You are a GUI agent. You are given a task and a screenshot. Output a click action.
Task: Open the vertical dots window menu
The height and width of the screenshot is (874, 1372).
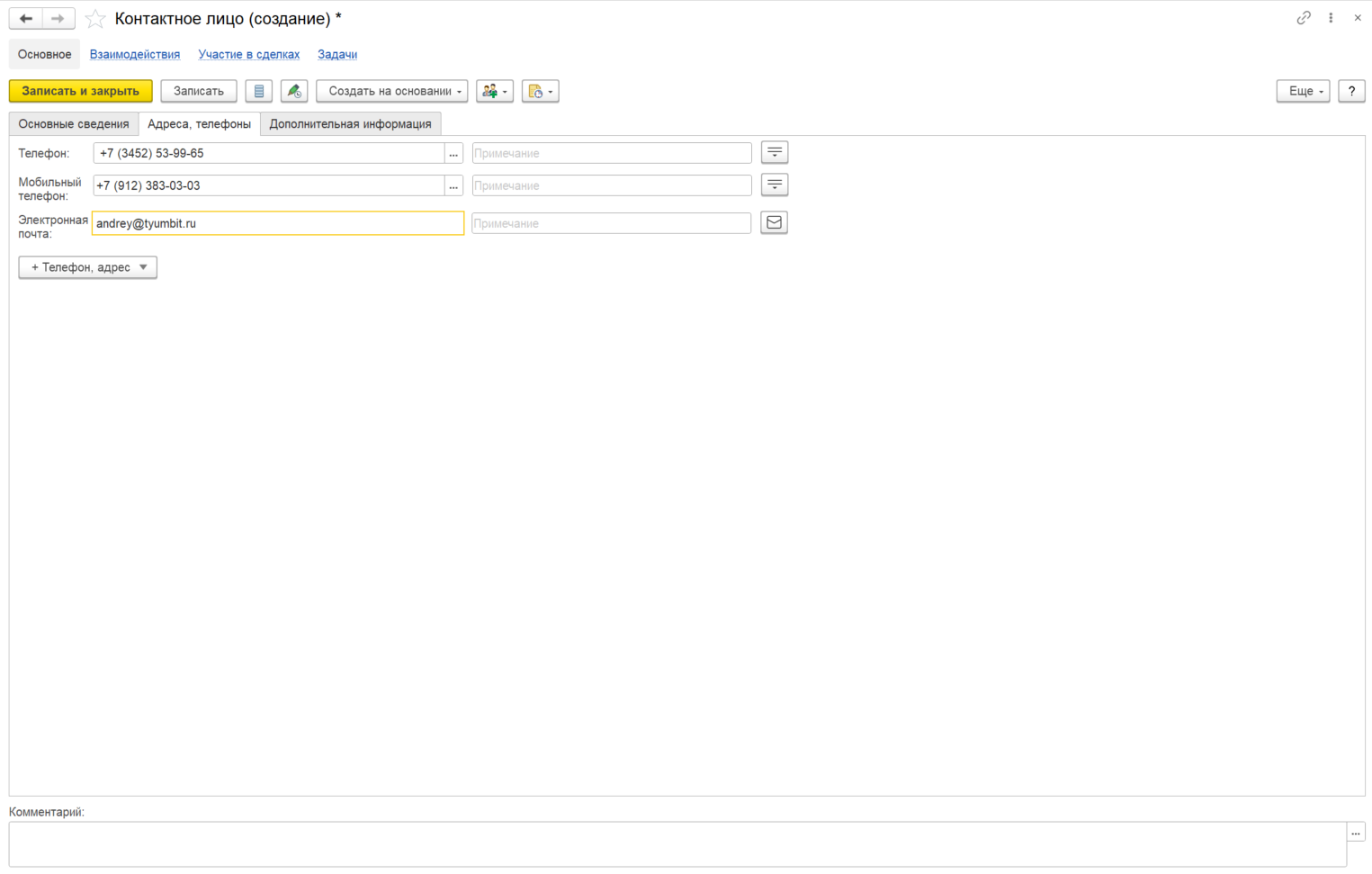point(1331,18)
